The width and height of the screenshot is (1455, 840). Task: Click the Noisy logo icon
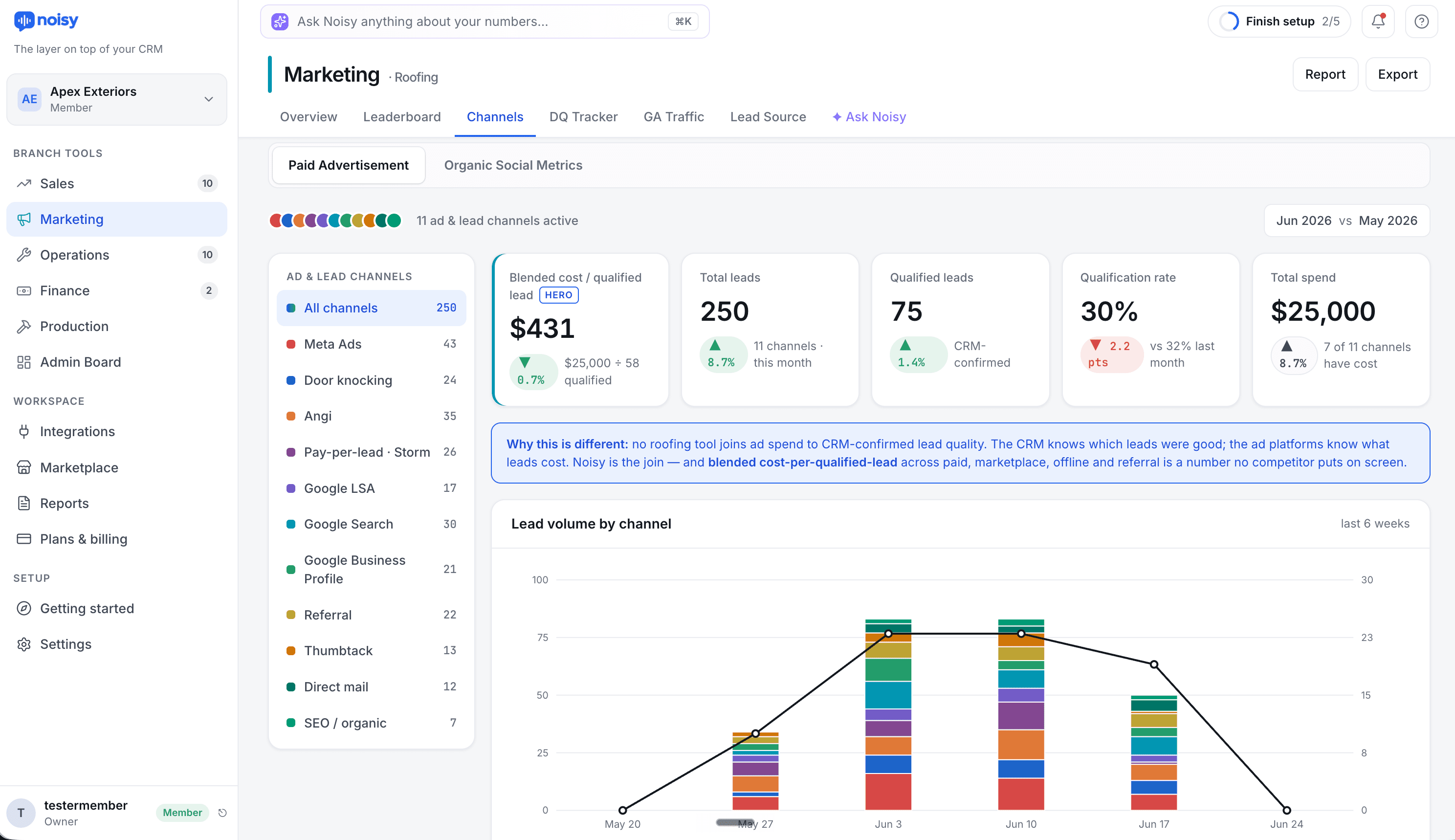pos(23,21)
